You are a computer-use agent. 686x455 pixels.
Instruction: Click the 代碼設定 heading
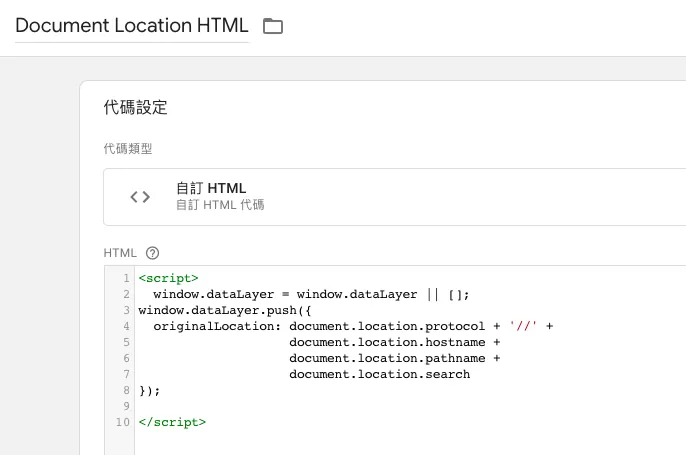coord(135,107)
